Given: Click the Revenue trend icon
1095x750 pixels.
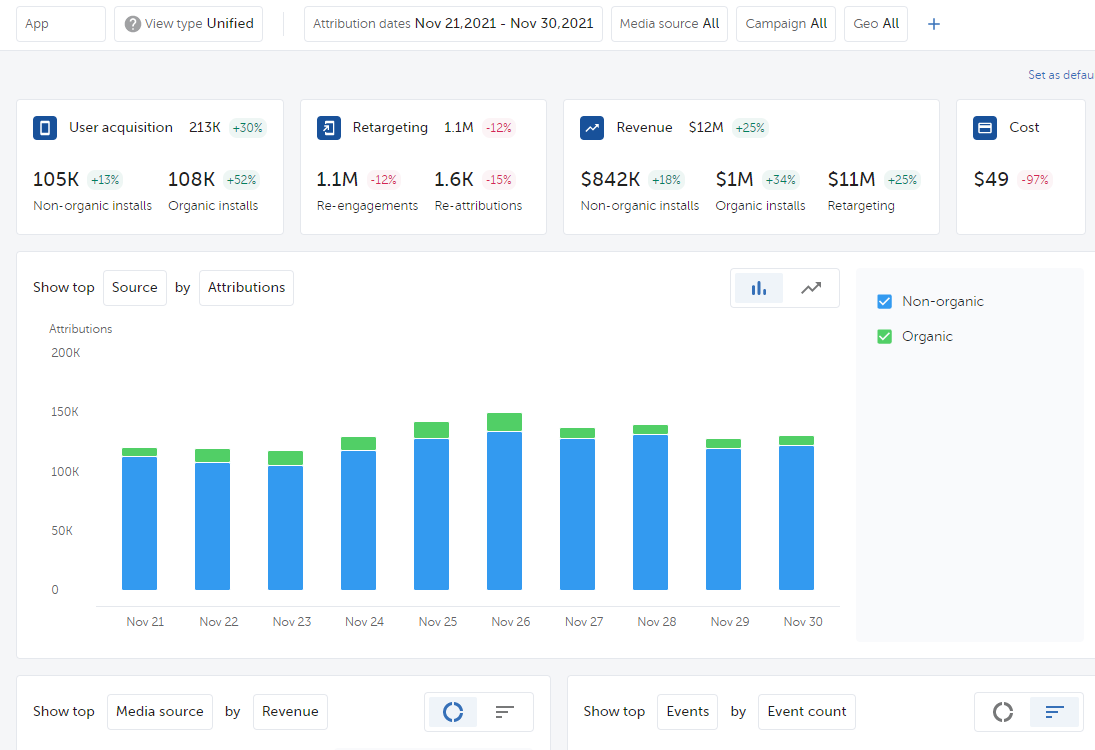Looking at the screenshot, I should 593,128.
